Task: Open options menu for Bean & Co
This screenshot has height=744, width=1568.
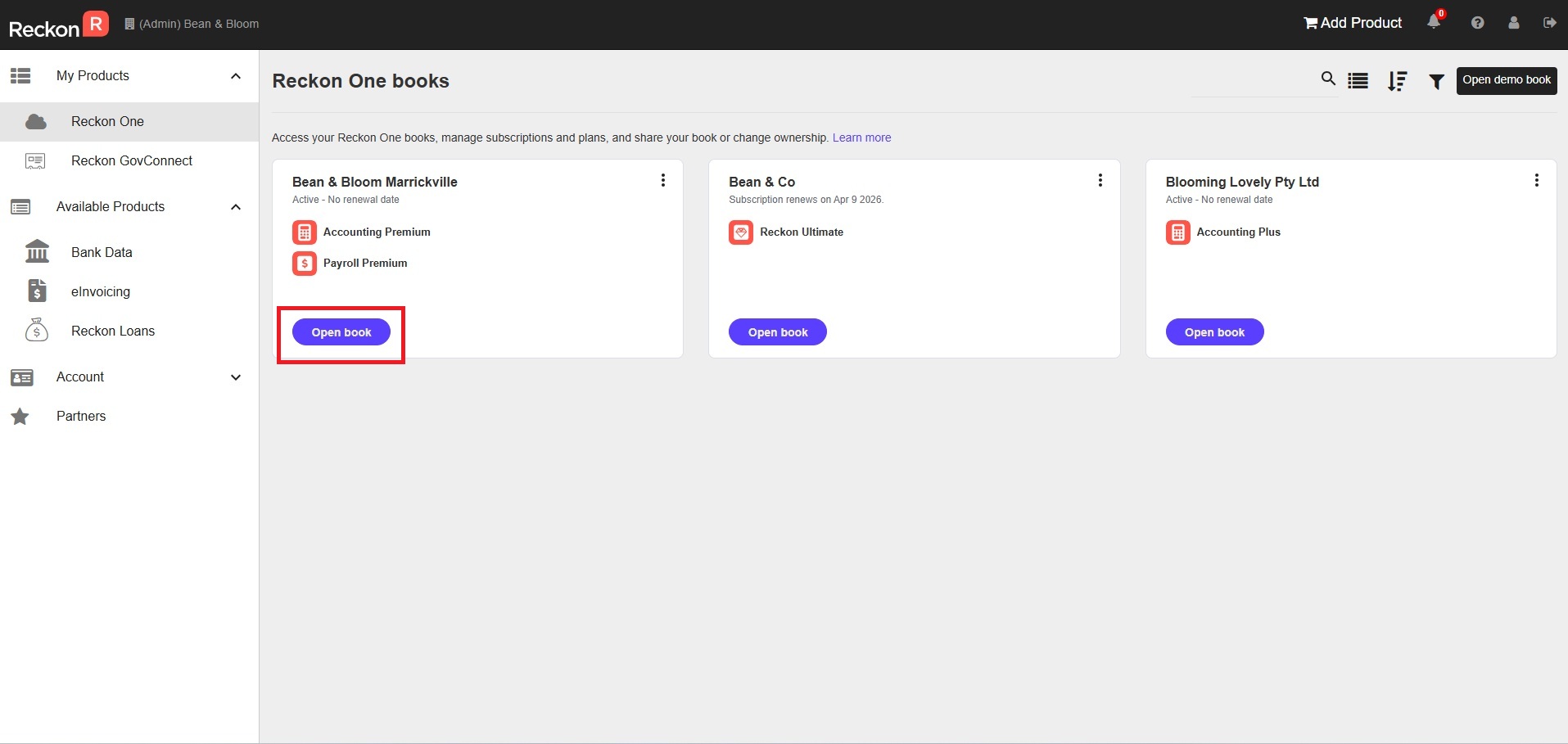Action: click(1100, 180)
